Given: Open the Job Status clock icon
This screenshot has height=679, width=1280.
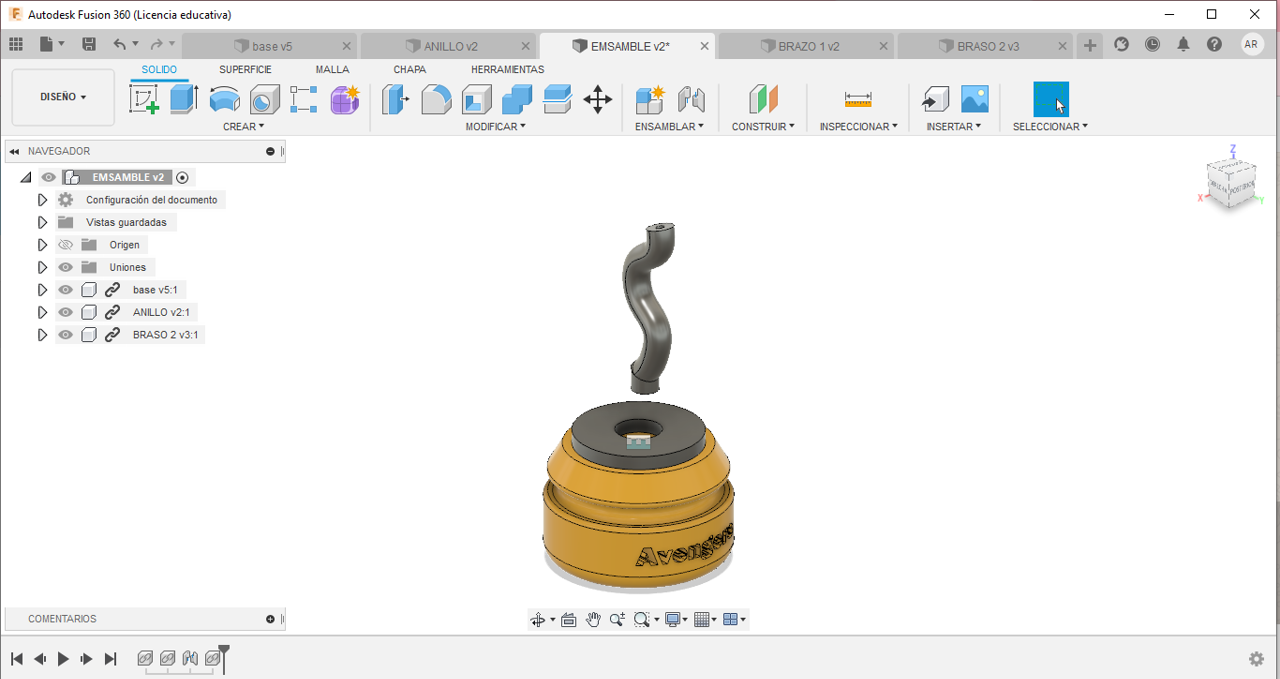Looking at the screenshot, I should point(1152,44).
